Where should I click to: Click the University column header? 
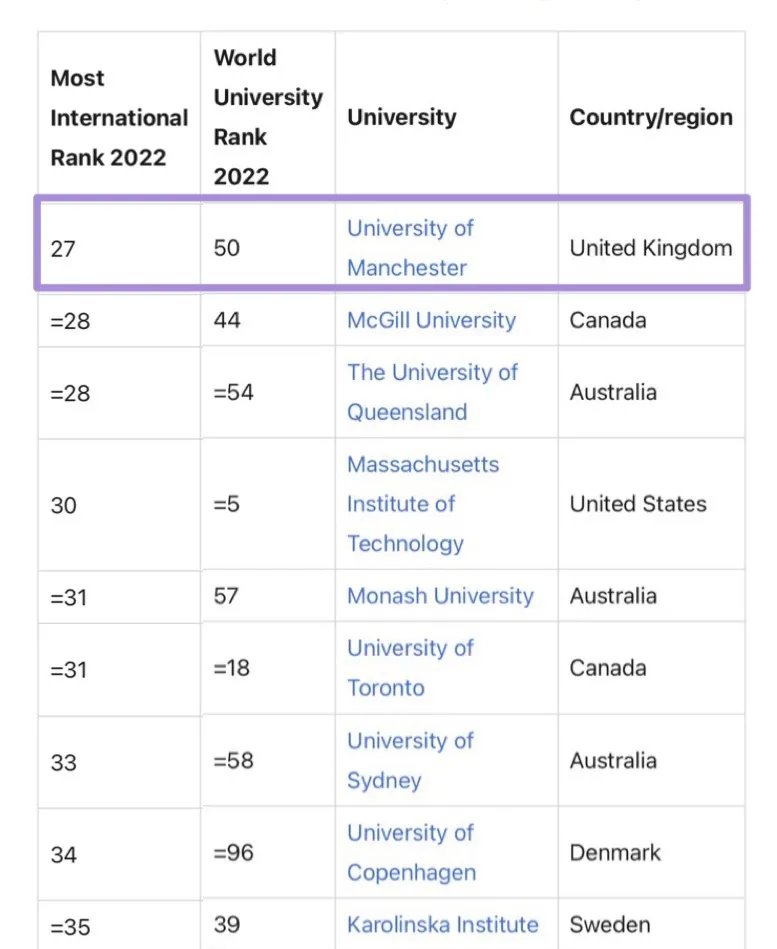[402, 117]
